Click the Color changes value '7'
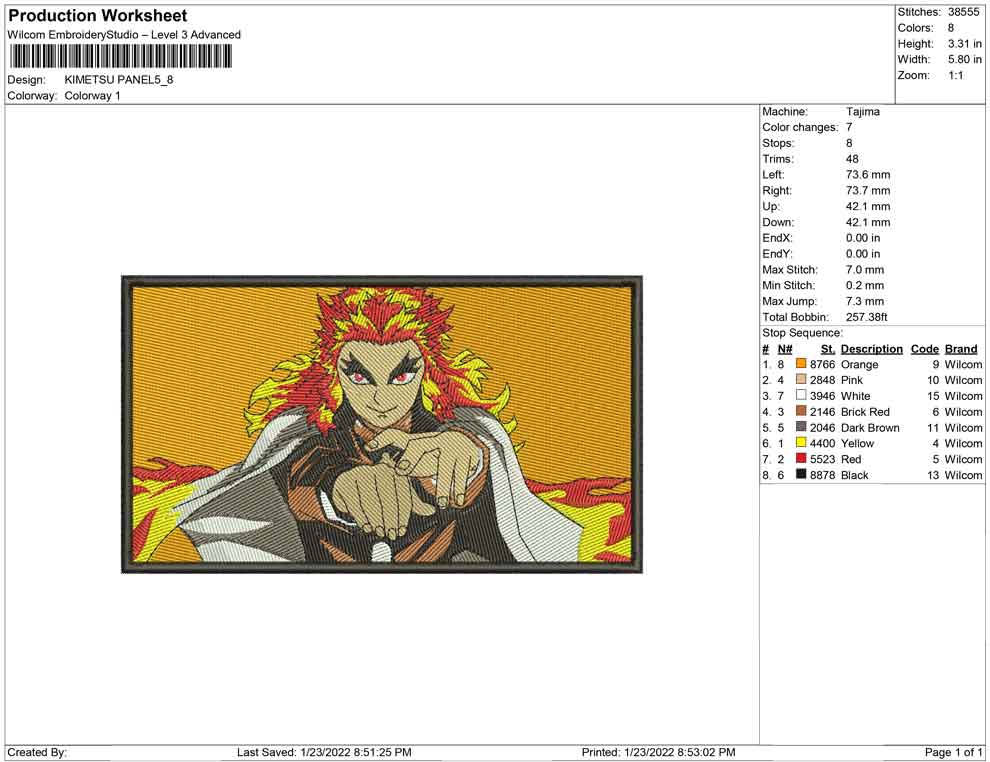The height and width of the screenshot is (762, 990). (849, 128)
